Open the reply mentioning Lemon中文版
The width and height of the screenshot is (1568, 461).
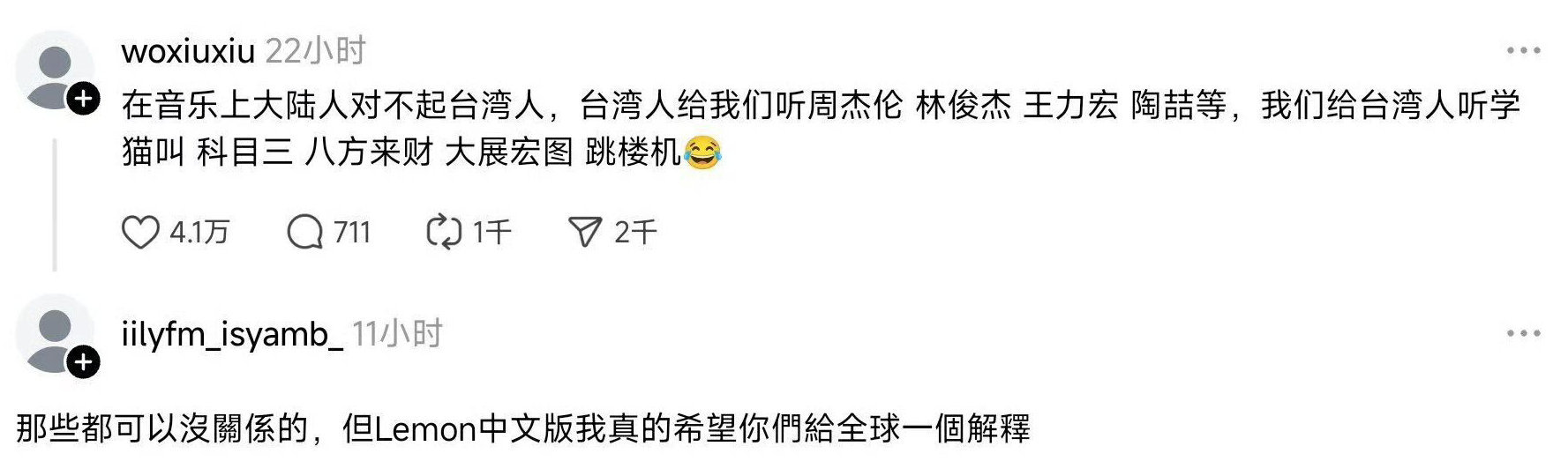(523, 429)
